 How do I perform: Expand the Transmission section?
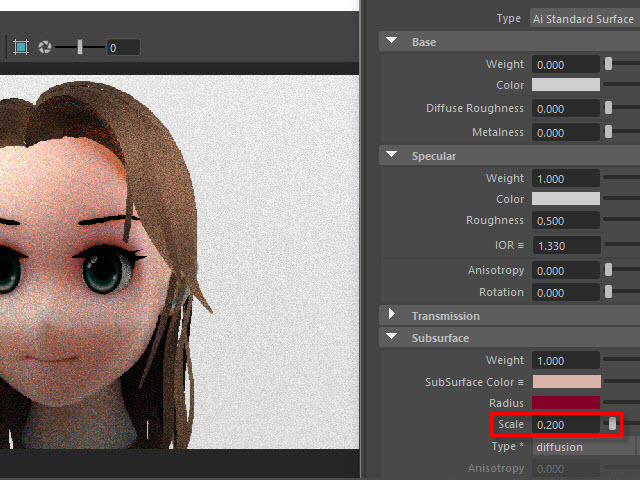tap(391, 316)
